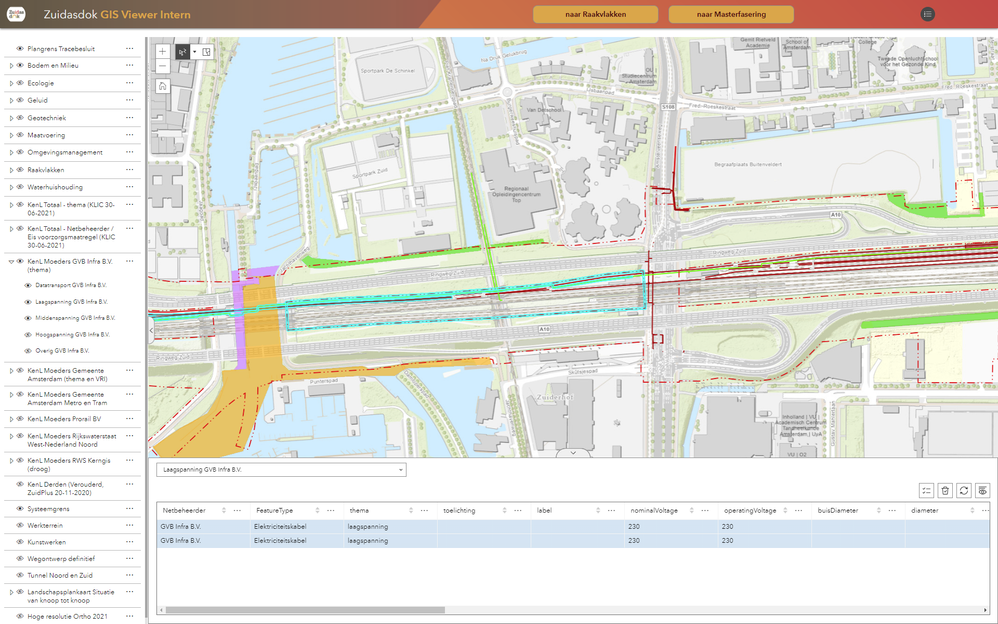Open options menu for Systeemgrens layer
The width and height of the screenshot is (998, 624).
[x=130, y=509]
